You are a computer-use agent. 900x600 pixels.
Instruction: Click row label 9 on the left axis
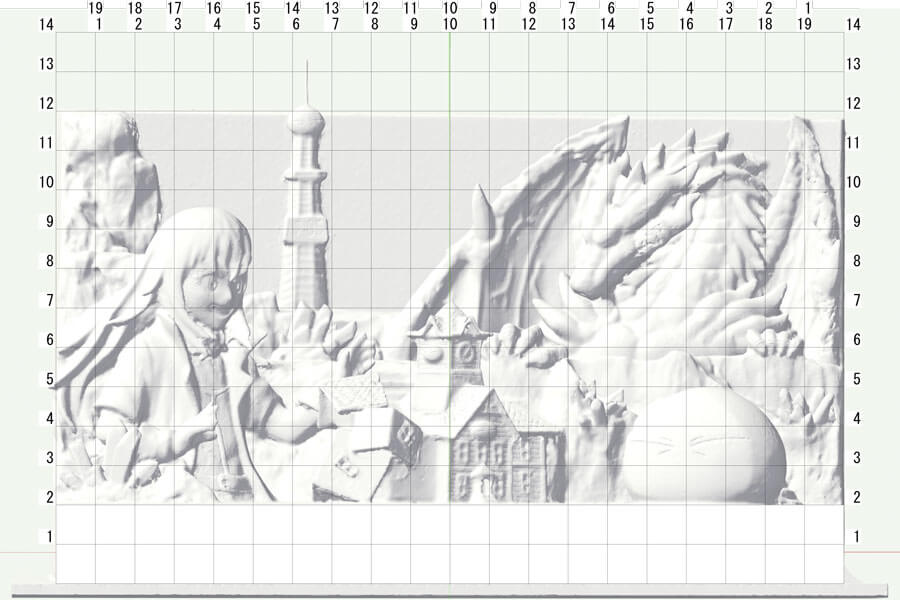coord(49,222)
